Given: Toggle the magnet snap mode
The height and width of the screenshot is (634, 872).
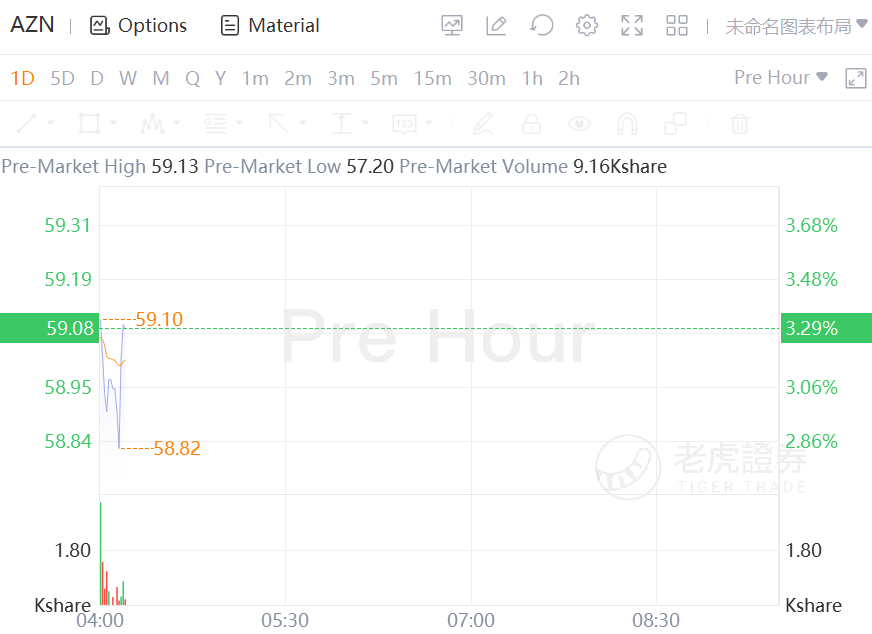Looking at the screenshot, I should 627,124.
